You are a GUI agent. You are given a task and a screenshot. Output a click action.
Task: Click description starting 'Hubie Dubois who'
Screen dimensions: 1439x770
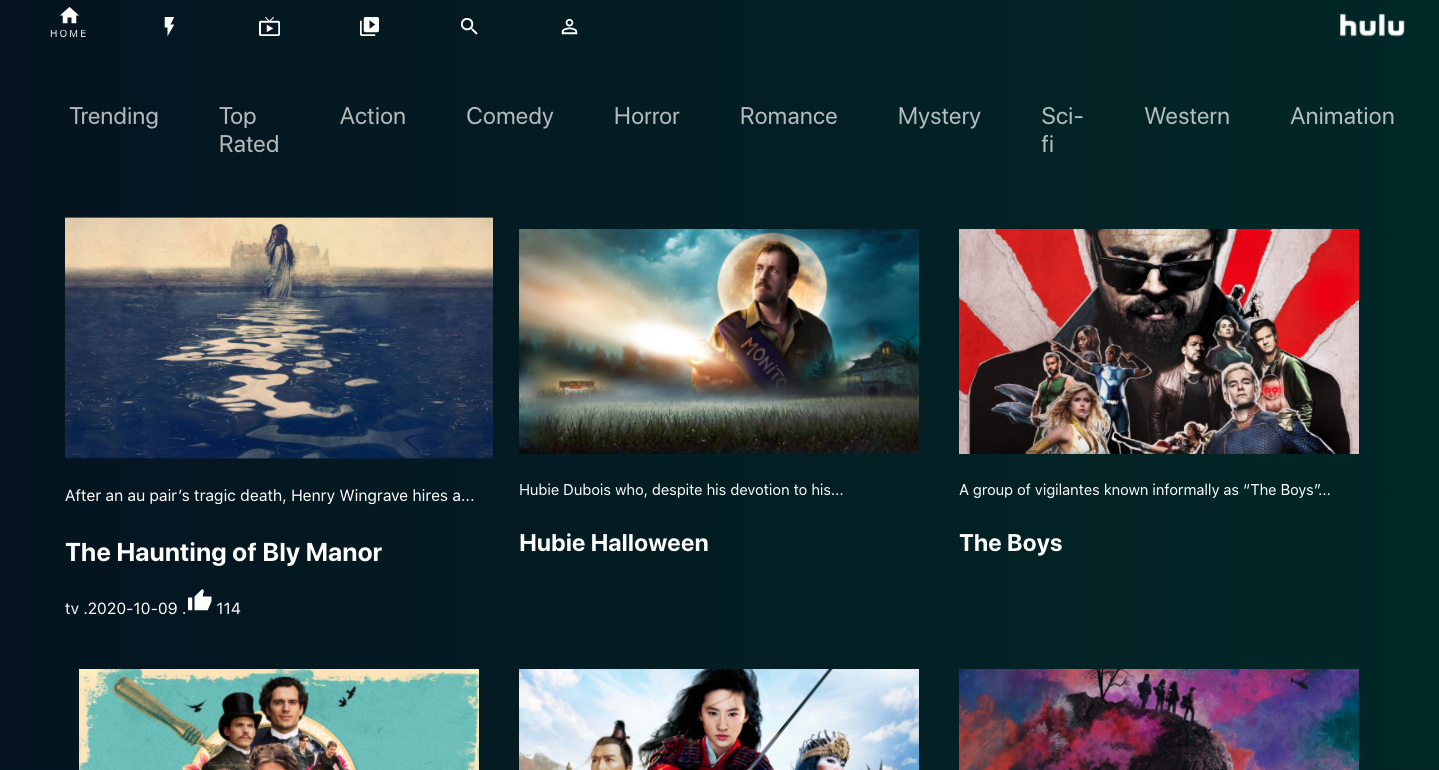click(681, 490)
